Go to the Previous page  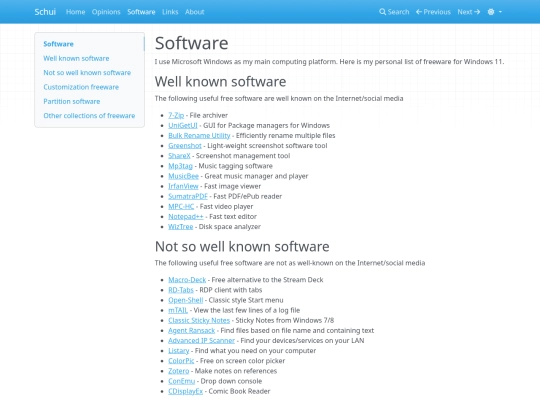click(x=433, y=12)
